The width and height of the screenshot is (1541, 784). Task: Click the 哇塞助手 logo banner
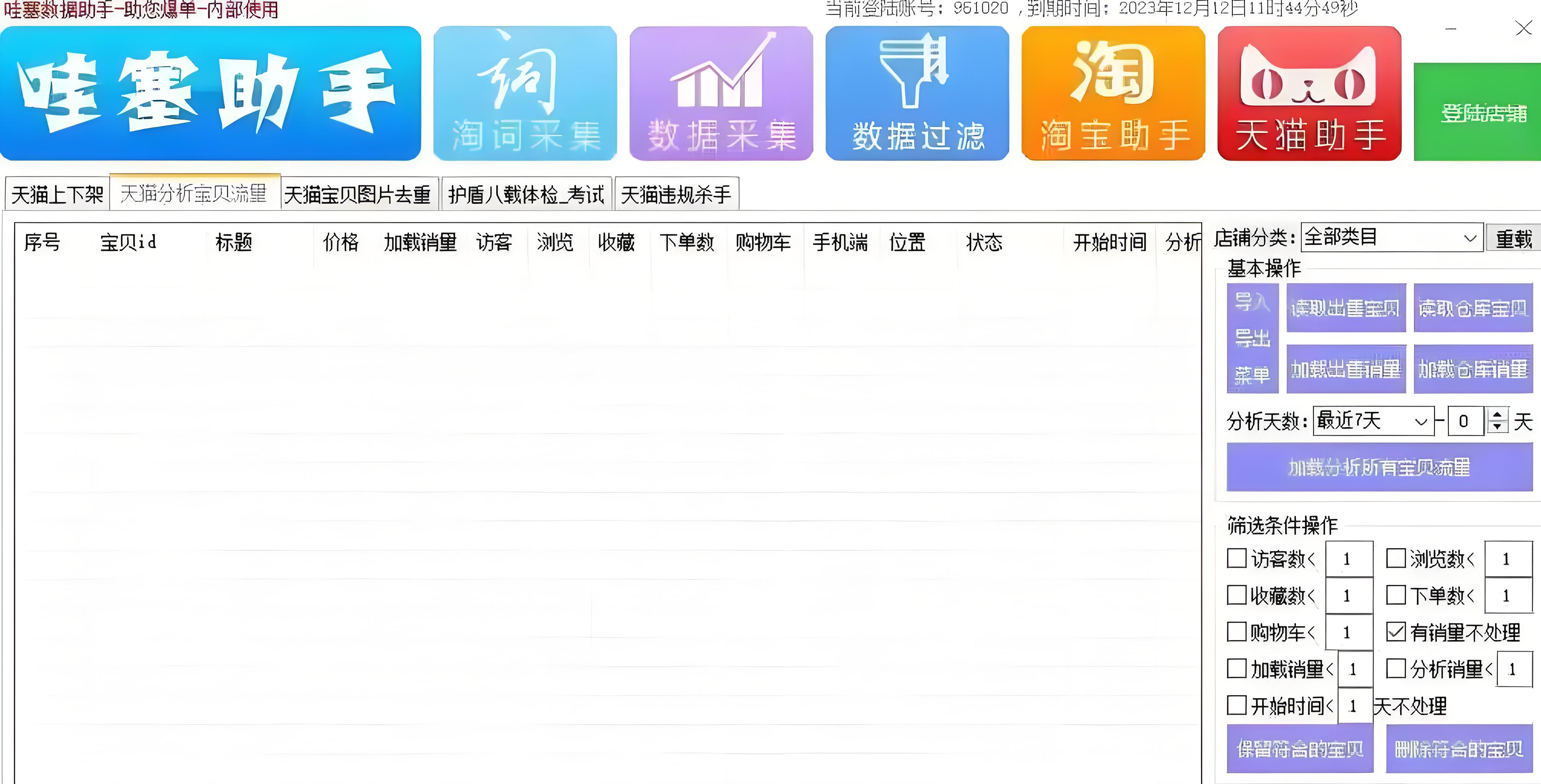click(210, 93)
